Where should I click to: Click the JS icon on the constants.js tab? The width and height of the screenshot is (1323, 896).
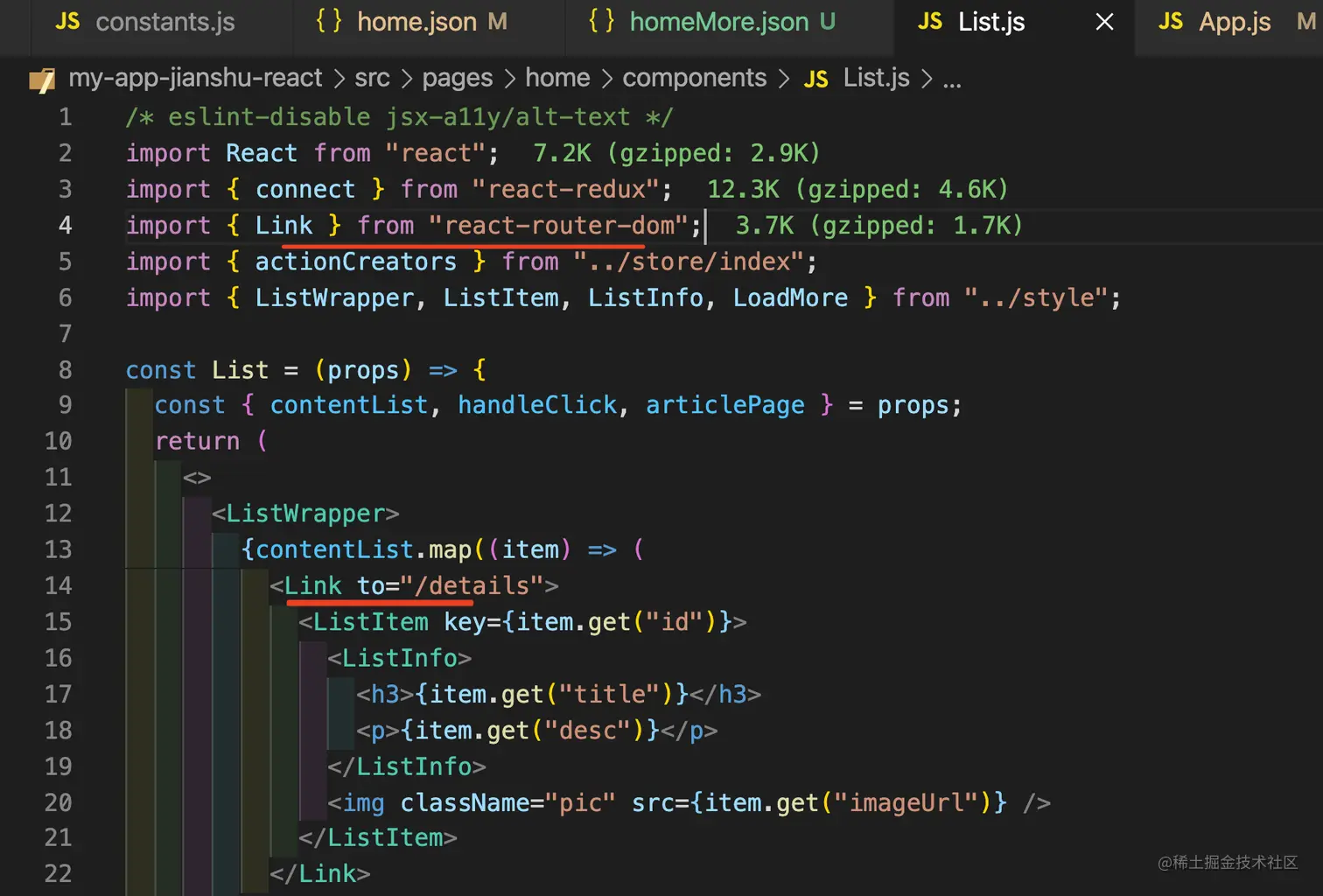(67, 22)
